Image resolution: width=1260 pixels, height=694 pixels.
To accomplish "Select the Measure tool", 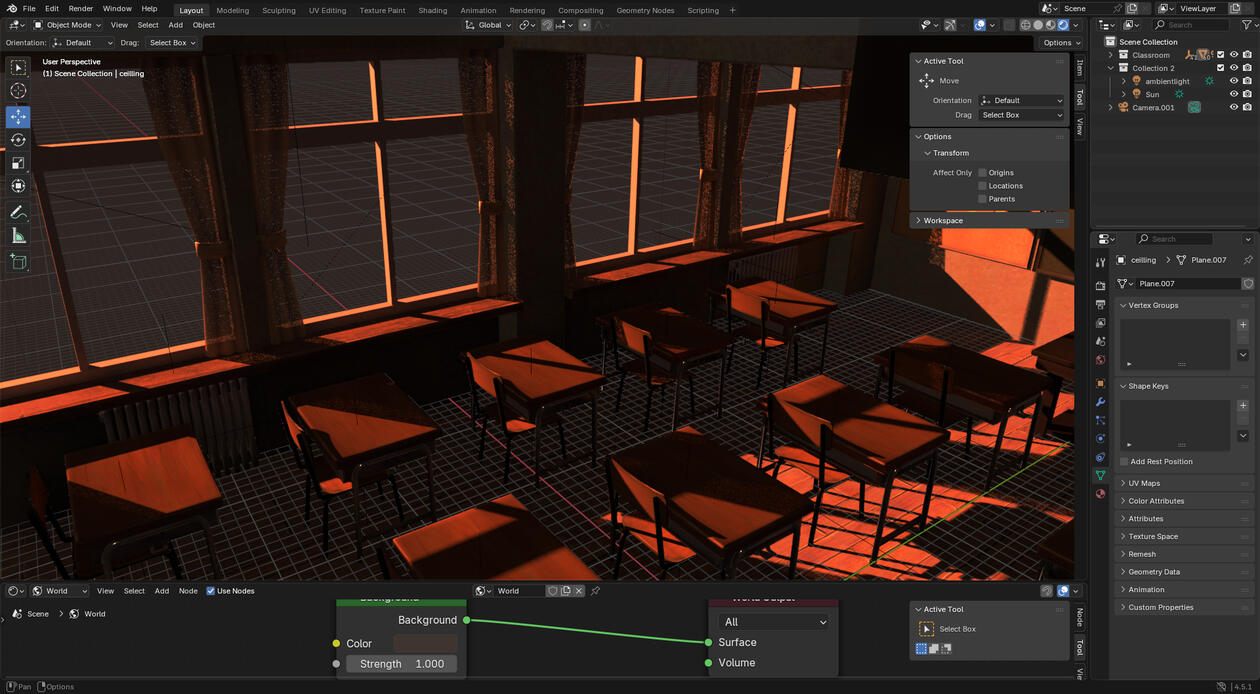I will click(18, 236).
